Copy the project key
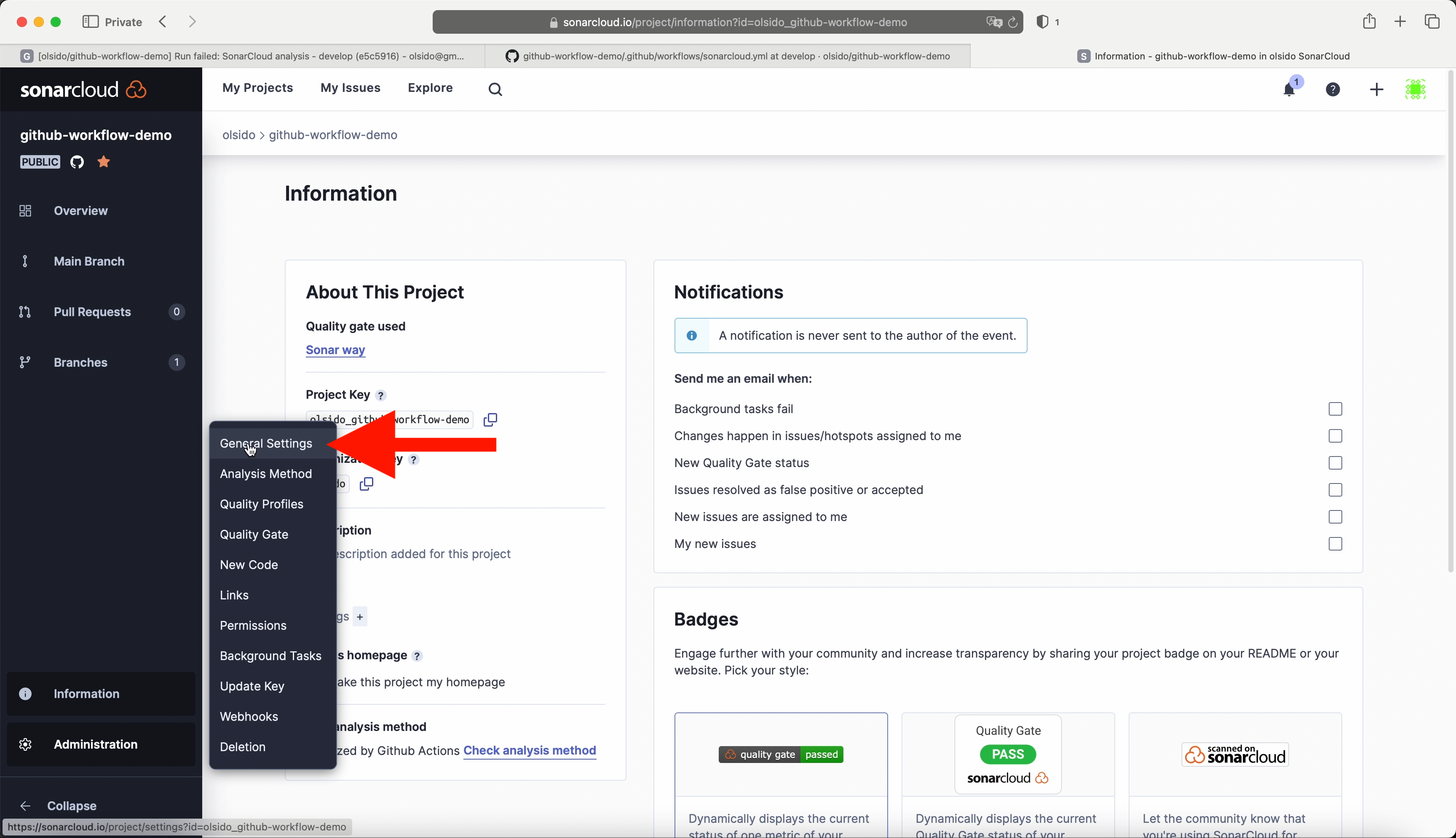This screenshot has height=838, width=1456. (490, 419)
